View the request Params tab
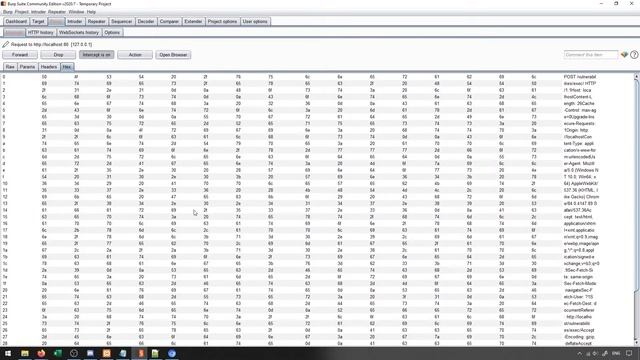Screen dimensions: 640x360 click(x=27, y=67)
